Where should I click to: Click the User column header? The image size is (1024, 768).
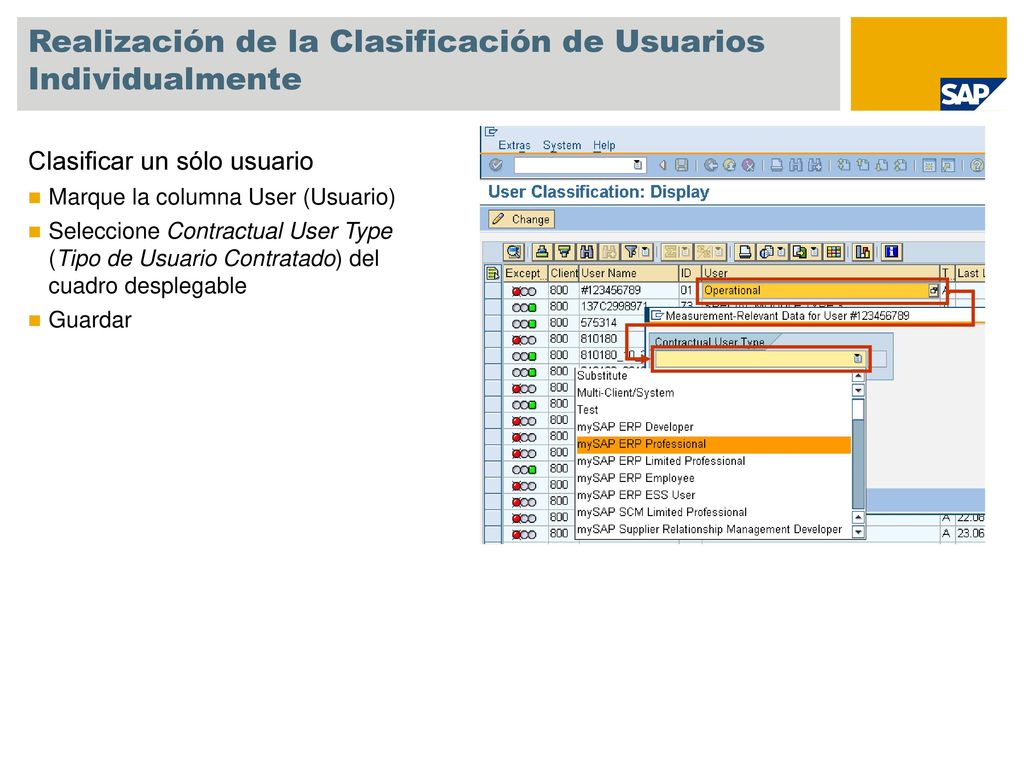coord(821,273)
